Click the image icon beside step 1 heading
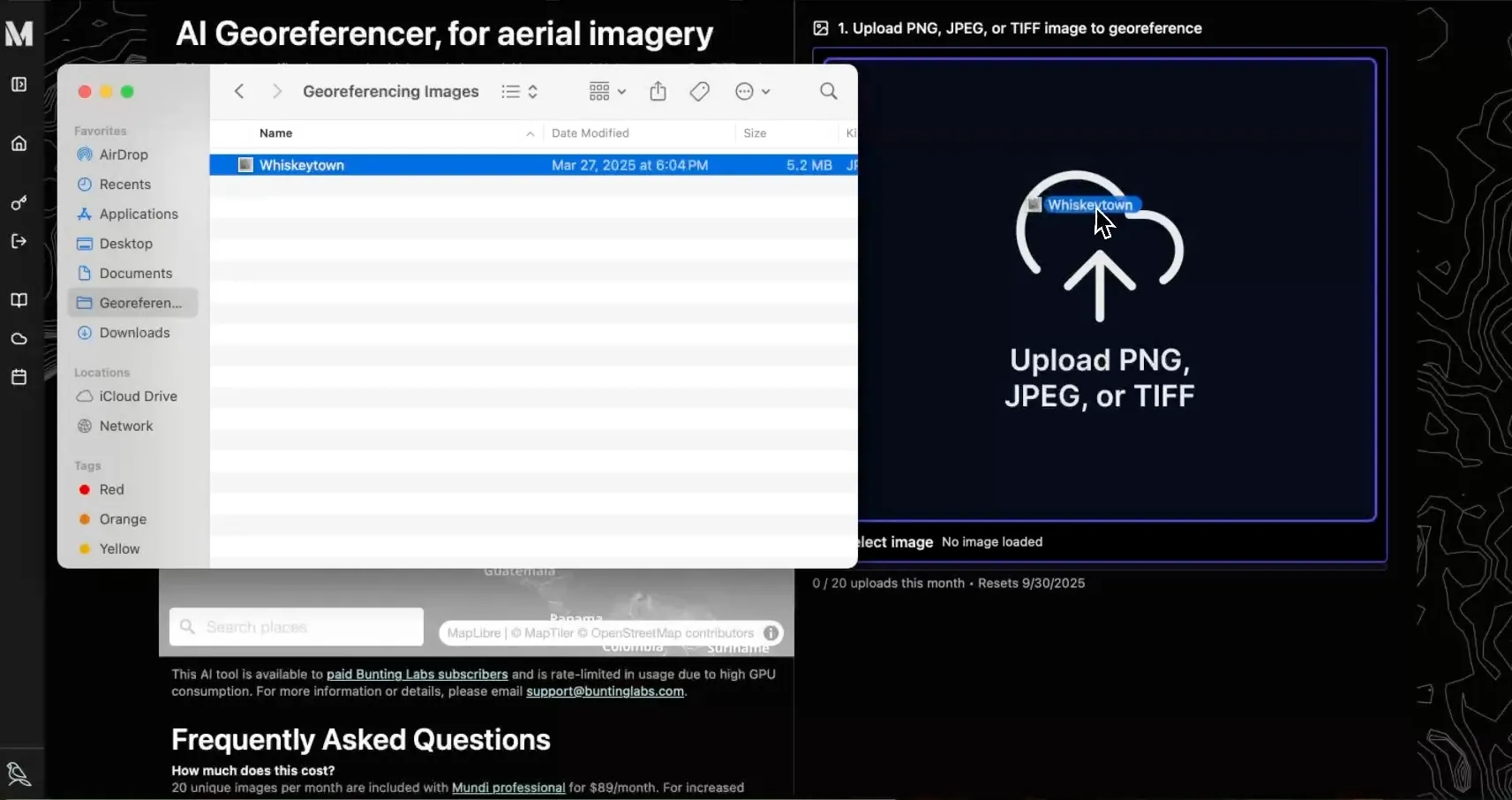 821,28
